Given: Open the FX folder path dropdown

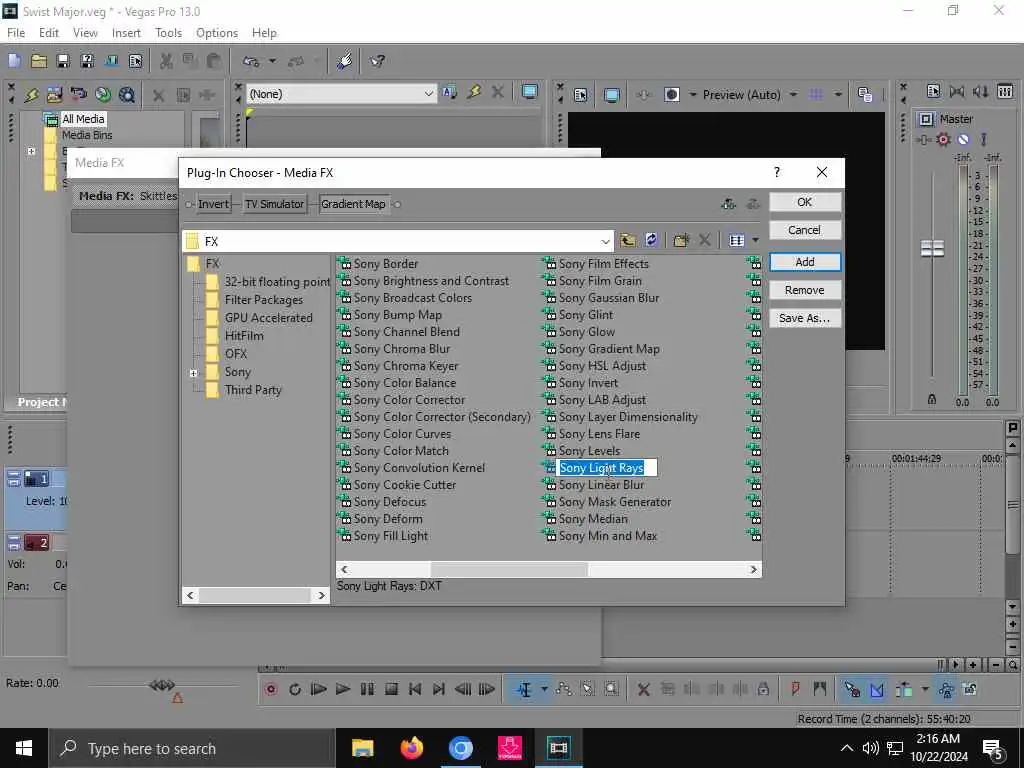Looking at the screenshot, I should point(605,242).
